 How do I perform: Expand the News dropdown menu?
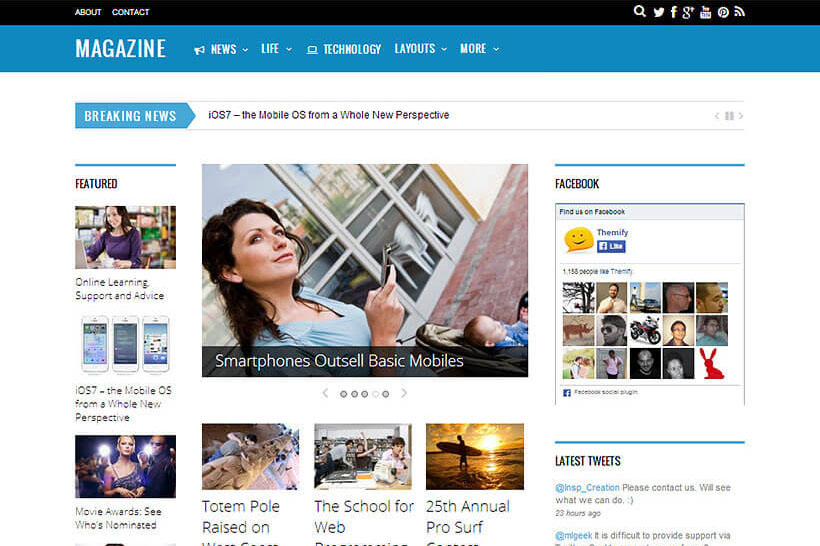(x=222, y=49)
